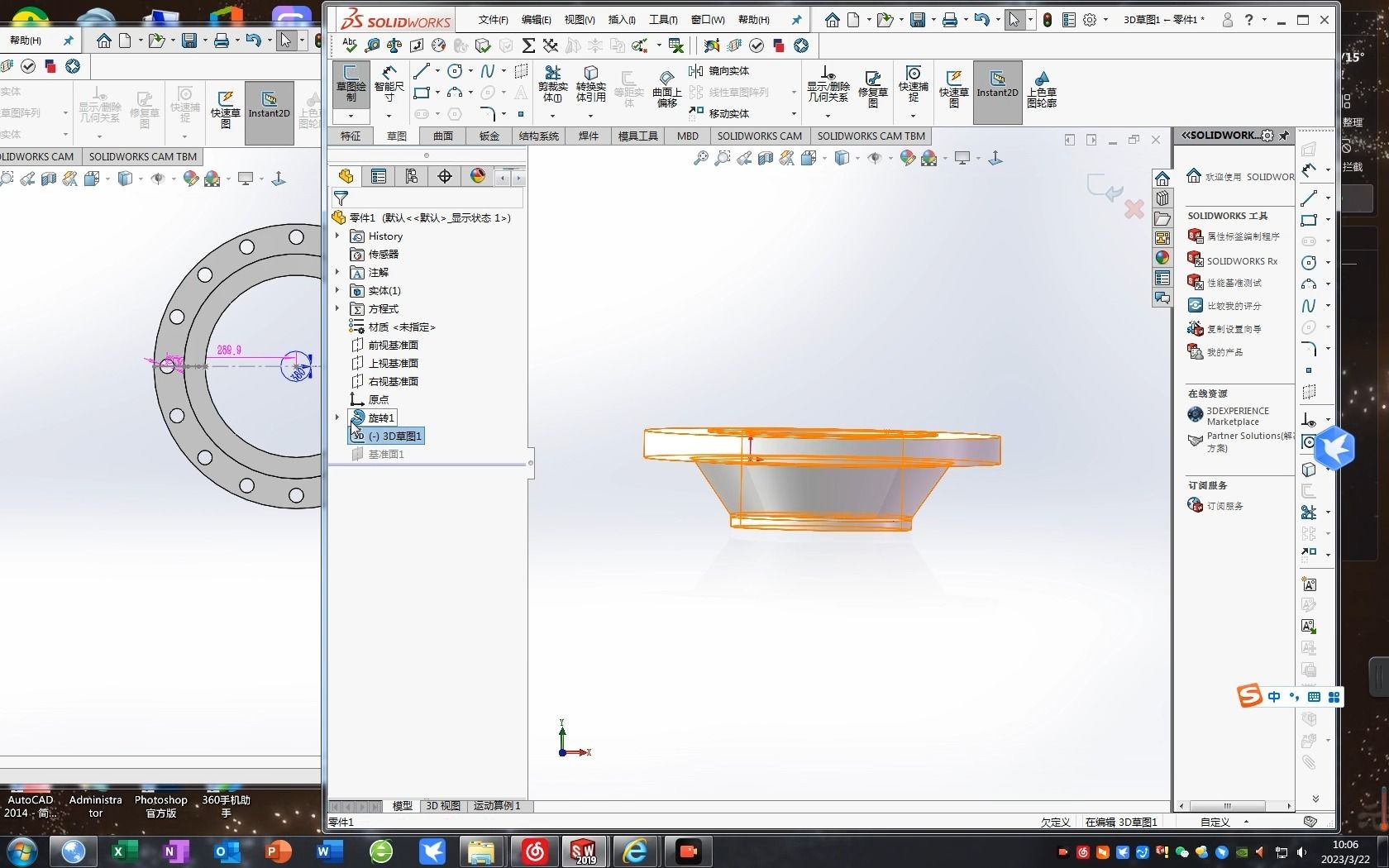
Task: Open the 插入 menu
Action: [x=622, y=20]
